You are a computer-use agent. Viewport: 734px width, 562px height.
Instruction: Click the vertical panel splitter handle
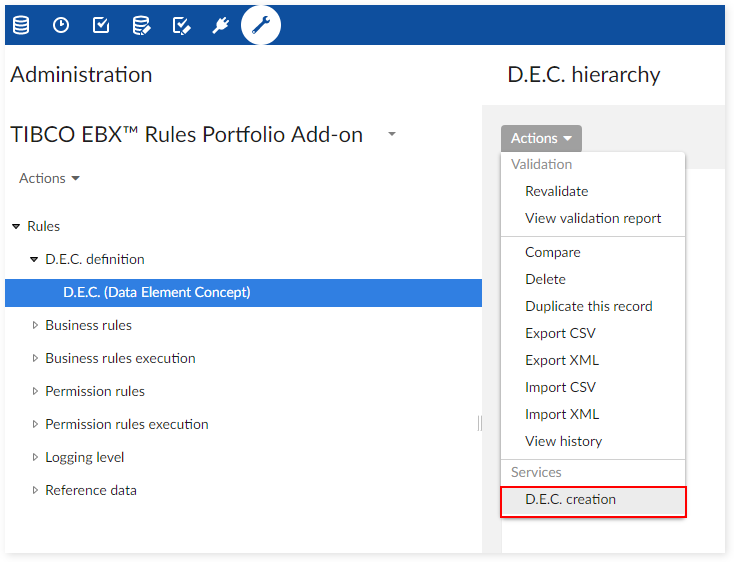coord(480,424)
